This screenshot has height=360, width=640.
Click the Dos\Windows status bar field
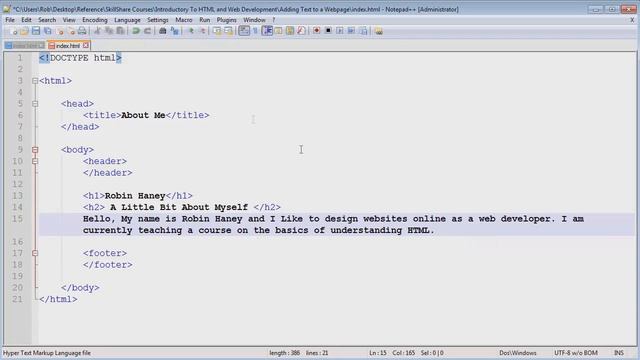pyautogui.click(x=518, y=353)
